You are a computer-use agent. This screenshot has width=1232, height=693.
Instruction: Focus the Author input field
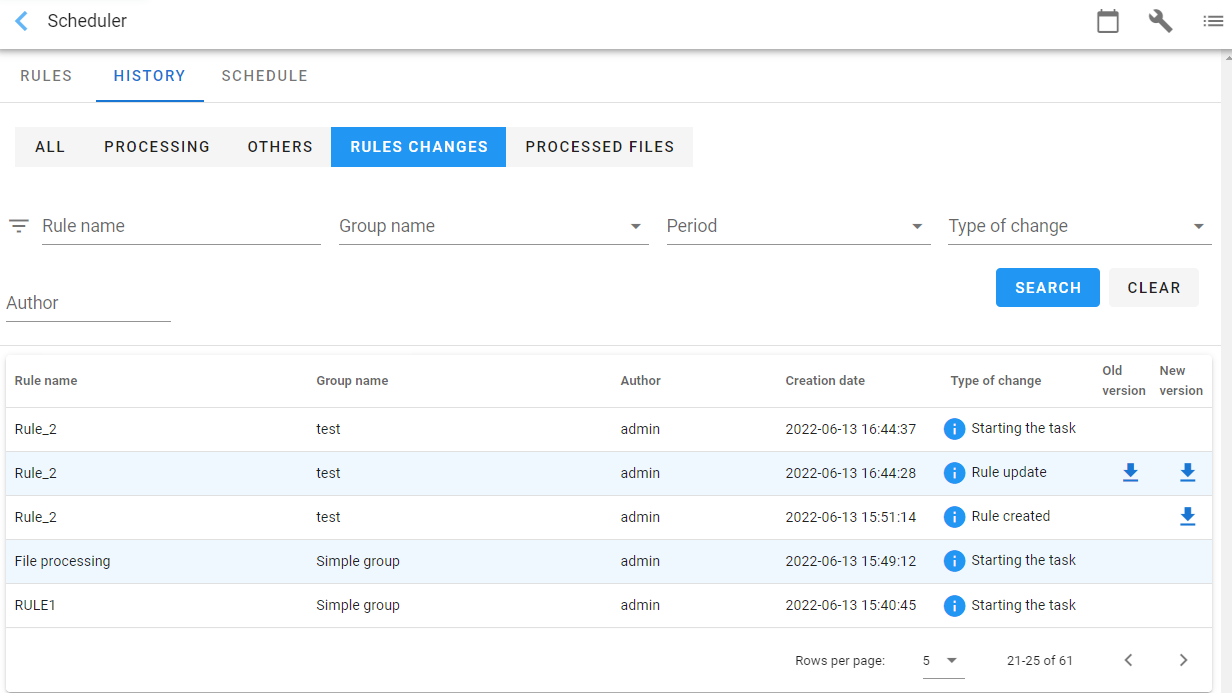(x=88, y=303)
